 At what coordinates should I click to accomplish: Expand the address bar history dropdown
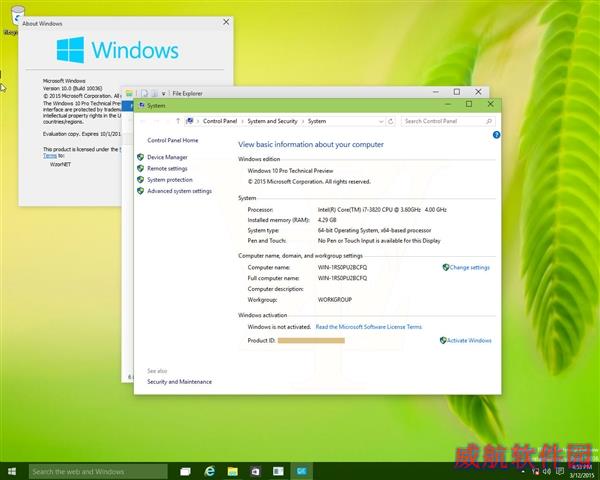(381, 121)
